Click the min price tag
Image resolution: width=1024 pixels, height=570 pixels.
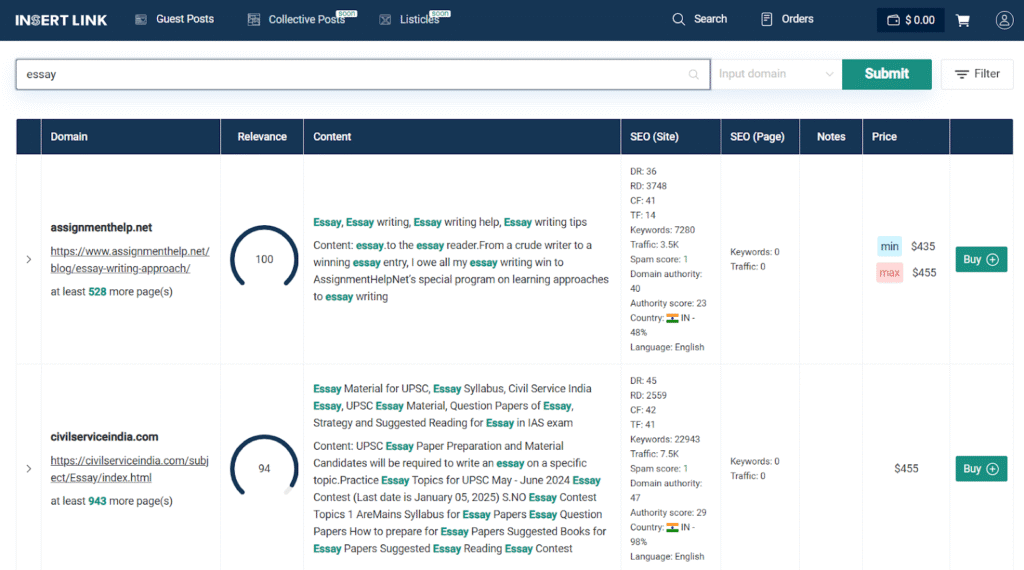click(x=889, y=246)
